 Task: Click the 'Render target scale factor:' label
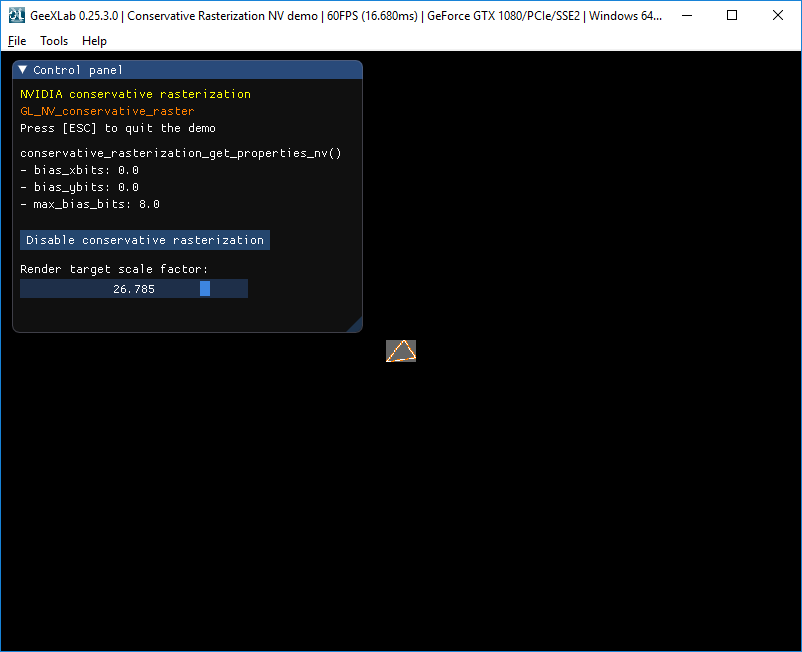(x=114, y=269)
